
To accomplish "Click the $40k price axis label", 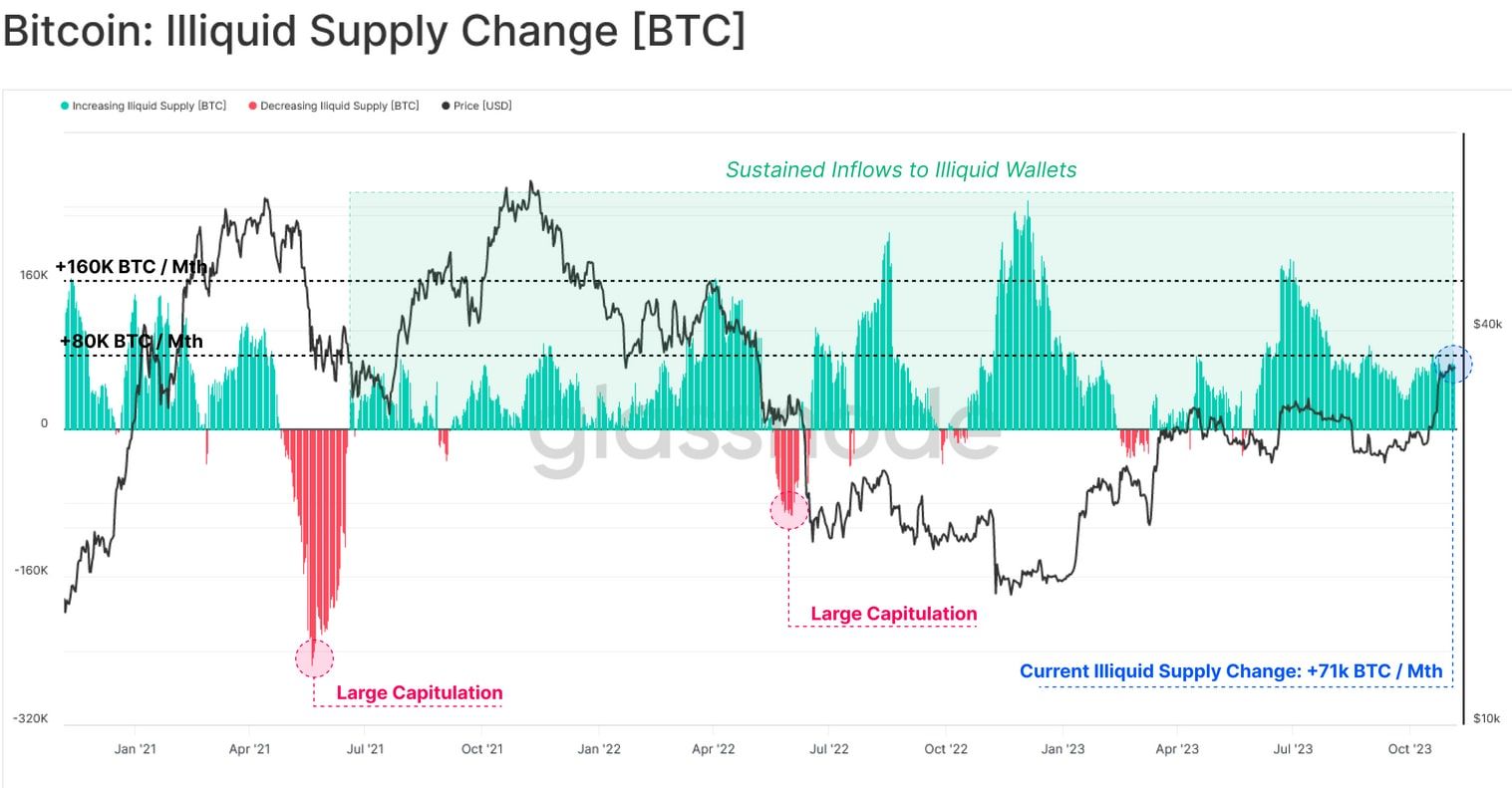I will [x=1487, y=324].
